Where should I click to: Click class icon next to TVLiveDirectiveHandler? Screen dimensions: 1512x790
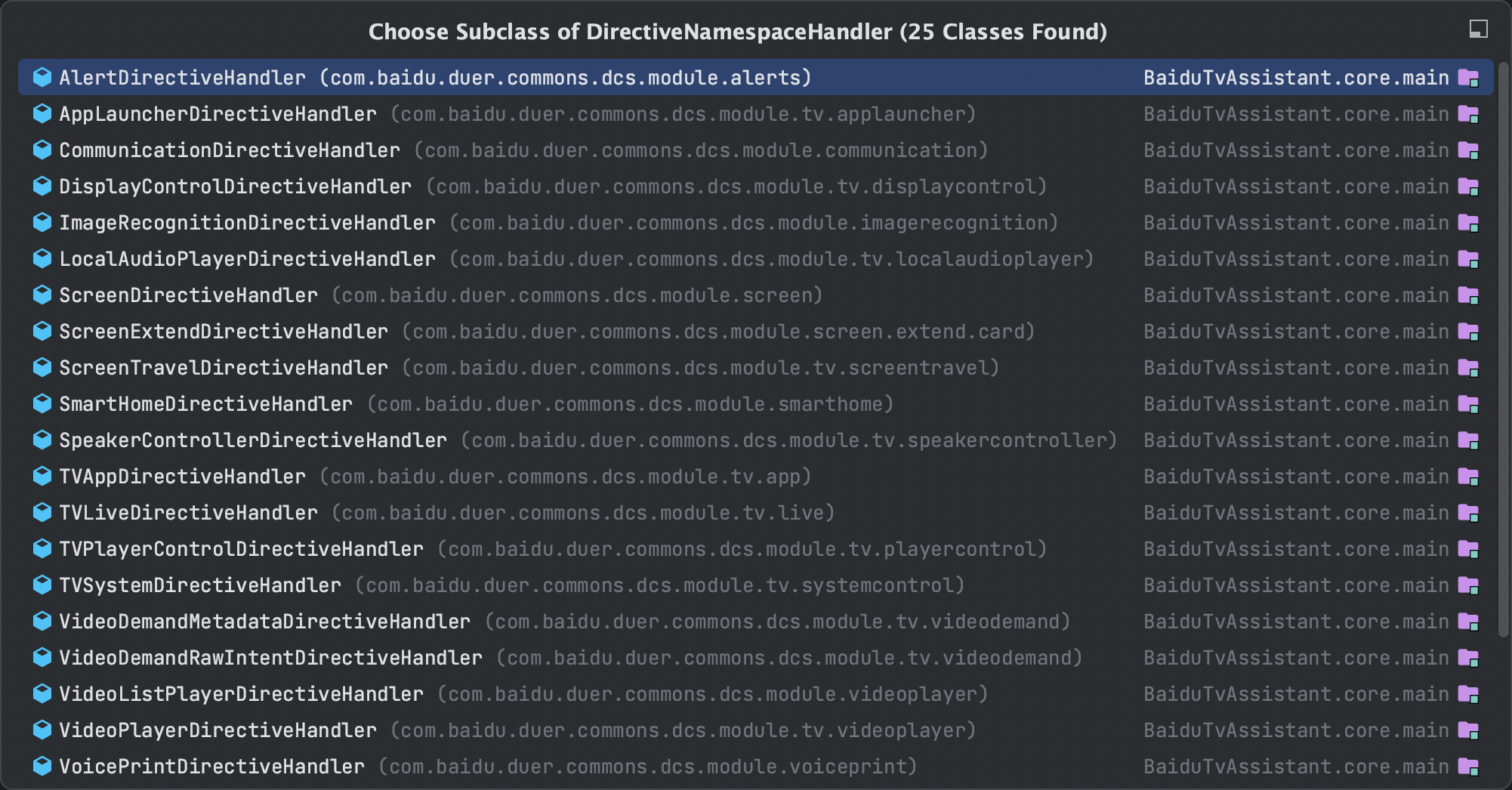42,512
